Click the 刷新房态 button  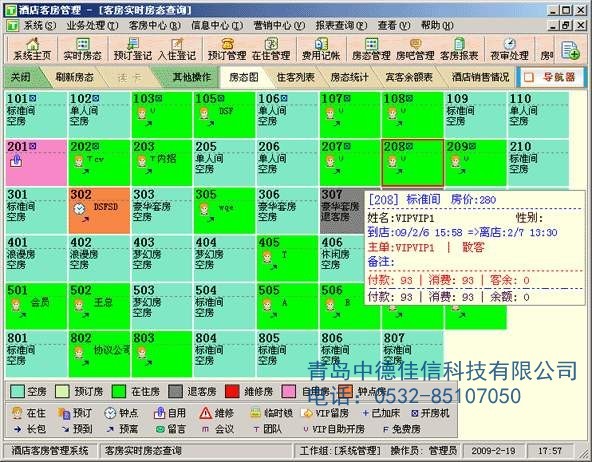[74, 77]
